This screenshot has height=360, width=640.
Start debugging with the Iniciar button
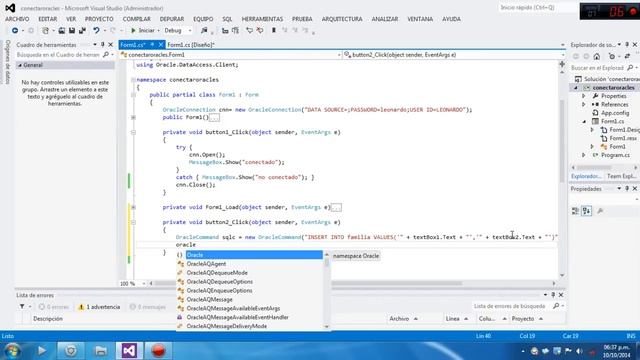point(142,31)
